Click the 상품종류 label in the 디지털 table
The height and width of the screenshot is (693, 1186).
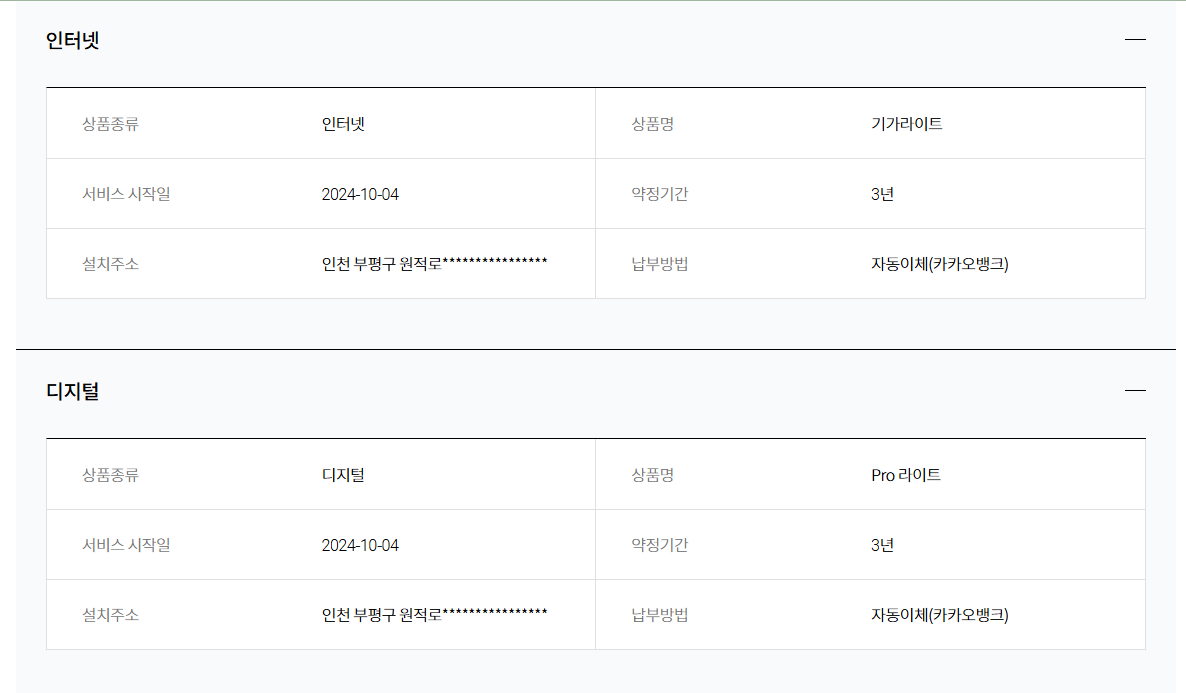[x=110, y=475]
